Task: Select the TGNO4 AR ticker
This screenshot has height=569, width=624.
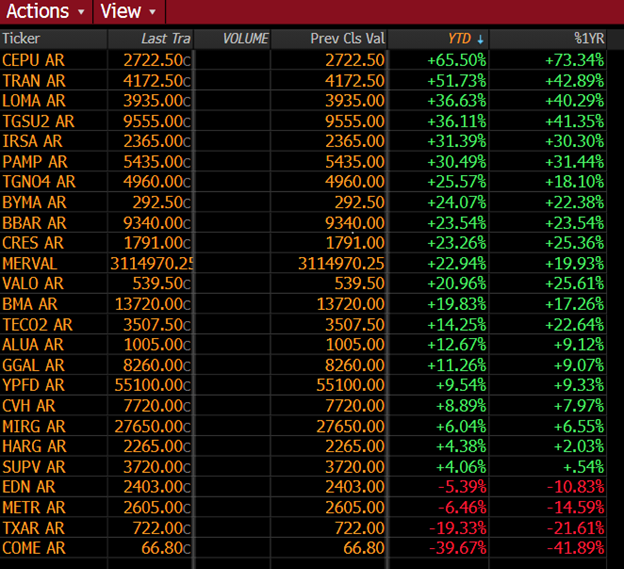Action: click(39, 182)
